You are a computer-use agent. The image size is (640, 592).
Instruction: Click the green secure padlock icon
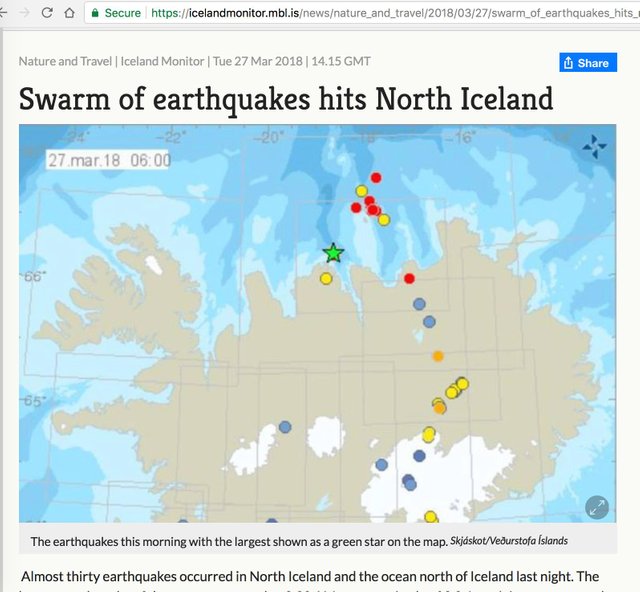(95, 13)
